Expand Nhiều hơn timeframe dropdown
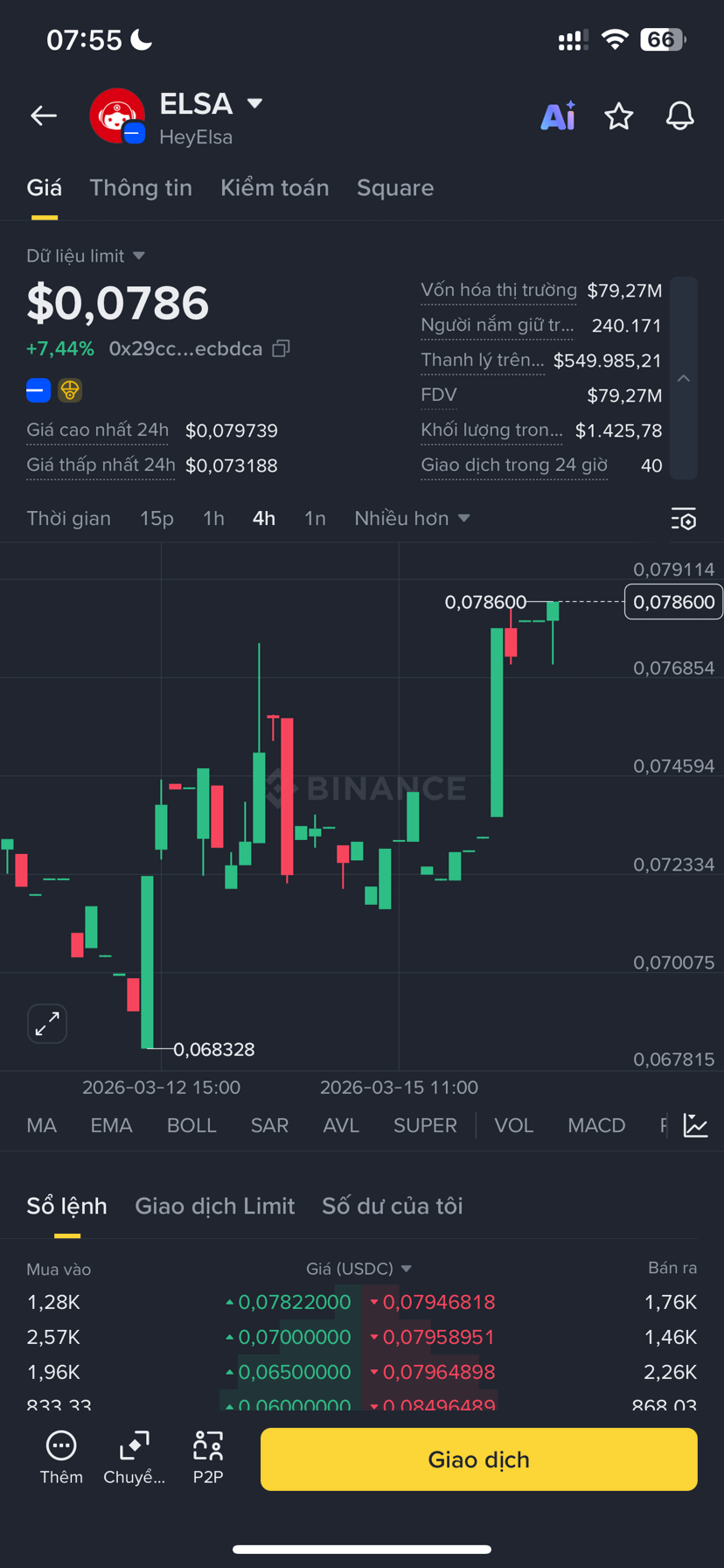The width and height of the screenshot is (724, 1568). pyautogui.click(x=412, y=519)
